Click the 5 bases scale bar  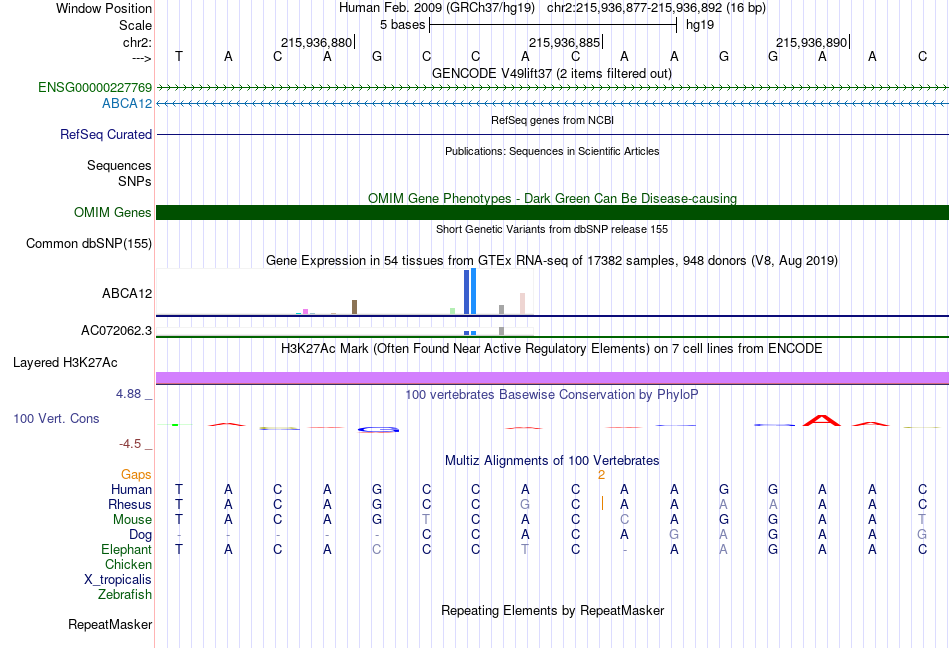coord(553,25)
